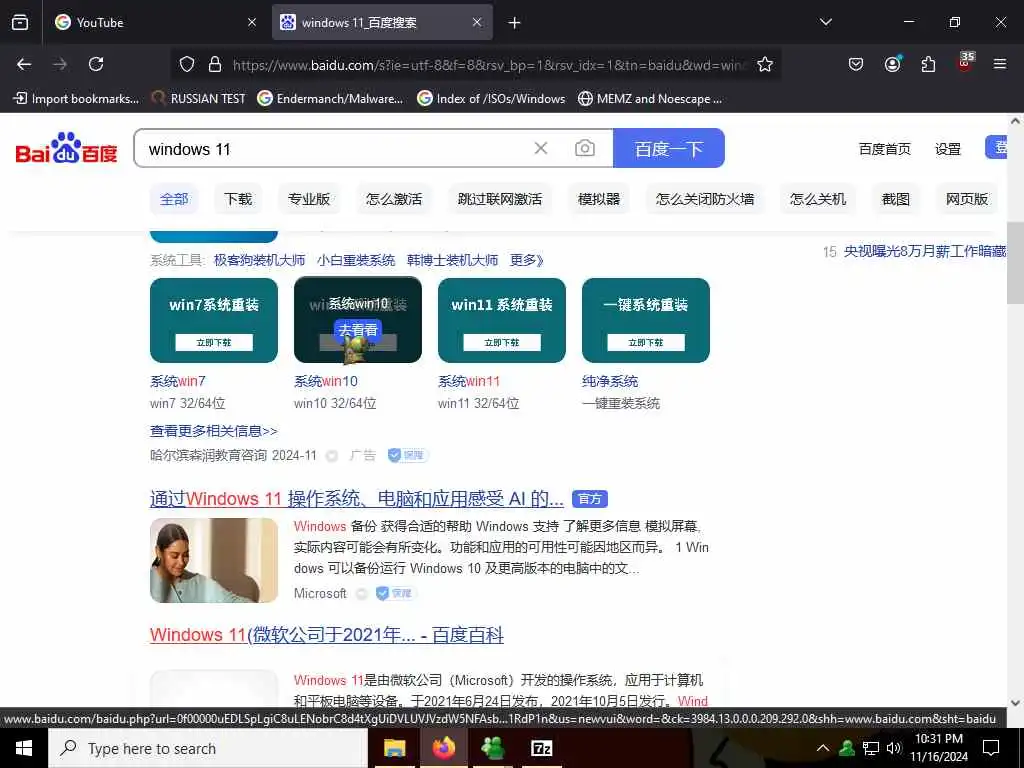
Task: Open the volume speaker tray icon
Action: 893,748
